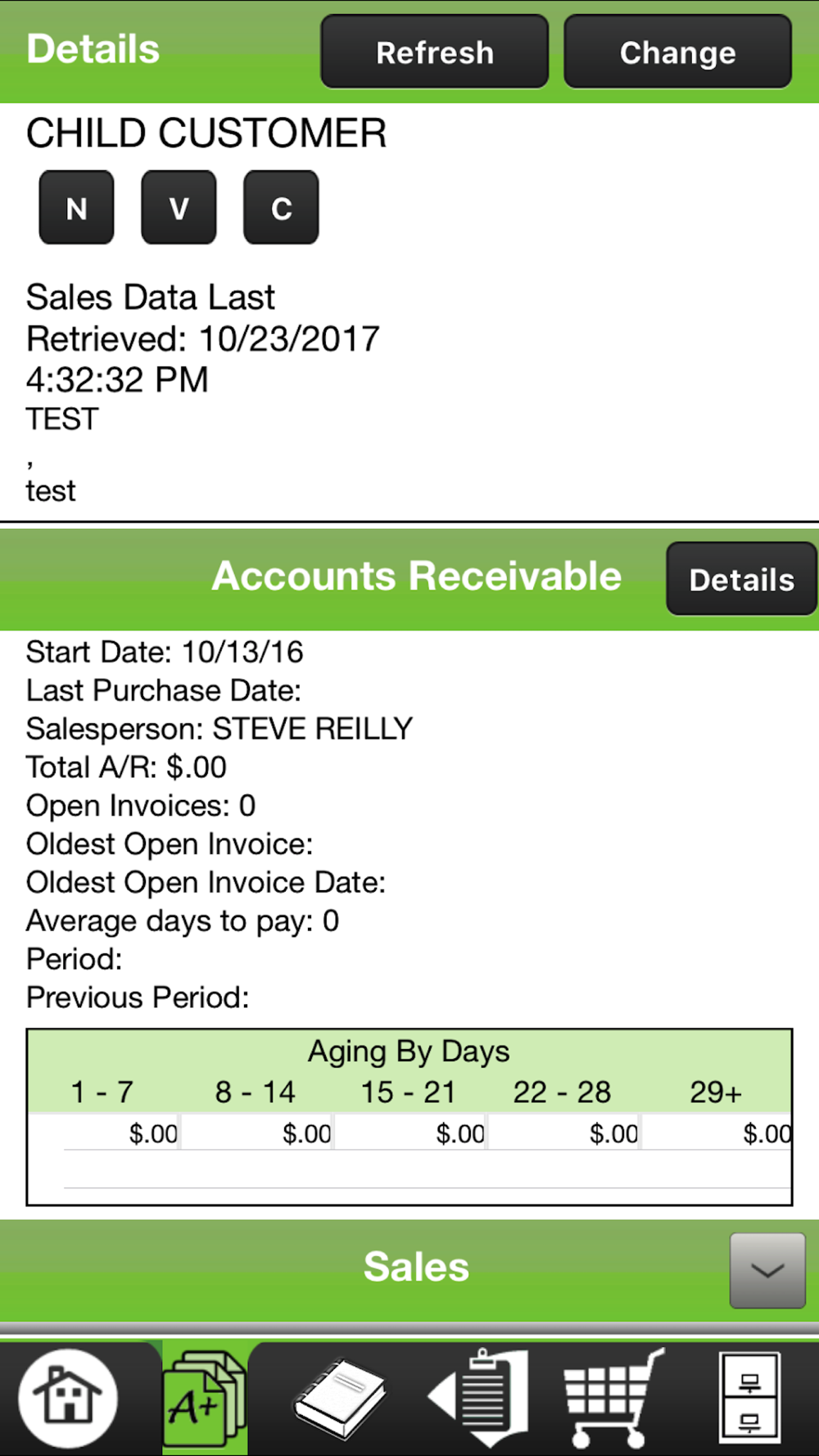Click the Refresh button
The height and width of the screenshot is (1456, 819).
click(434, 52)
